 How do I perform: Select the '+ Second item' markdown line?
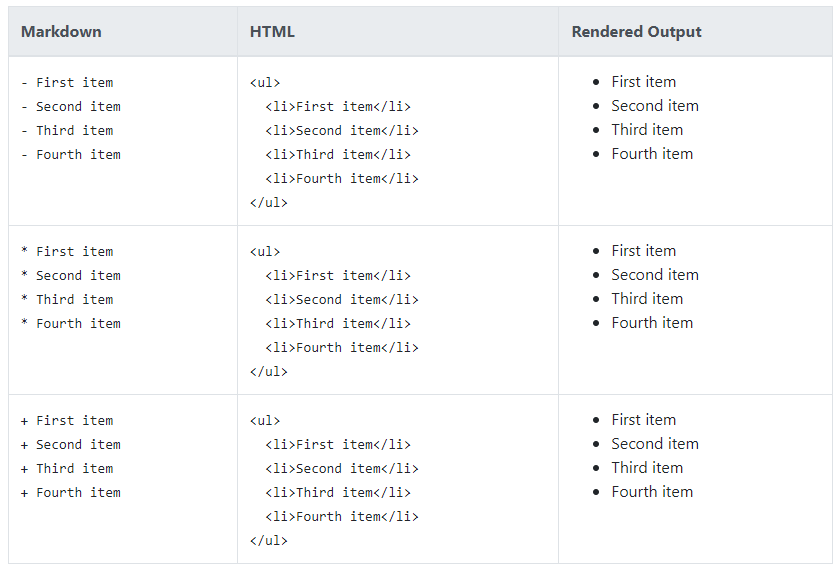pos(71,445)
